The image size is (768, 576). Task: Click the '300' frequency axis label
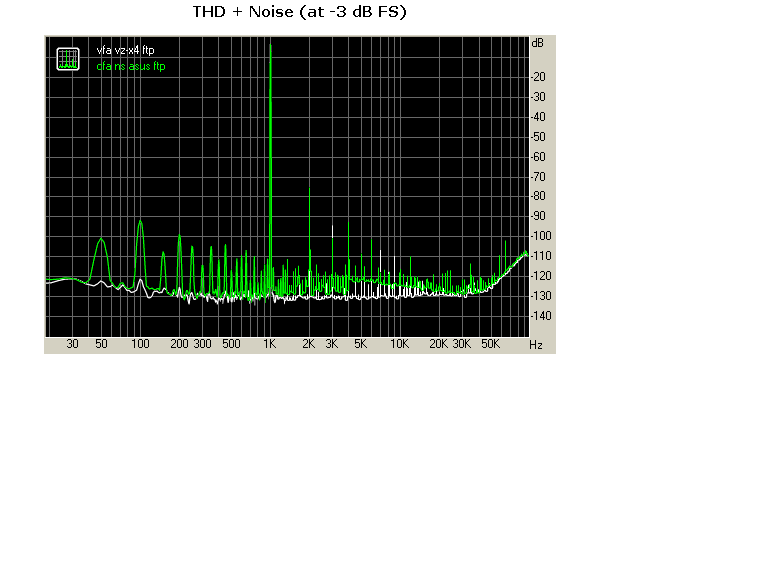point(202,344)
